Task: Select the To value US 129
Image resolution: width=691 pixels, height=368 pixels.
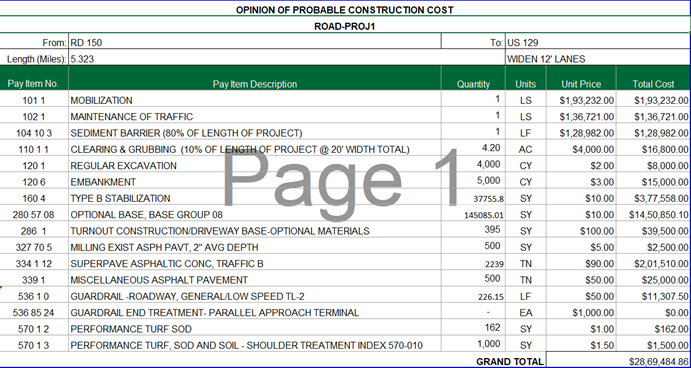Action: [598, 42]
